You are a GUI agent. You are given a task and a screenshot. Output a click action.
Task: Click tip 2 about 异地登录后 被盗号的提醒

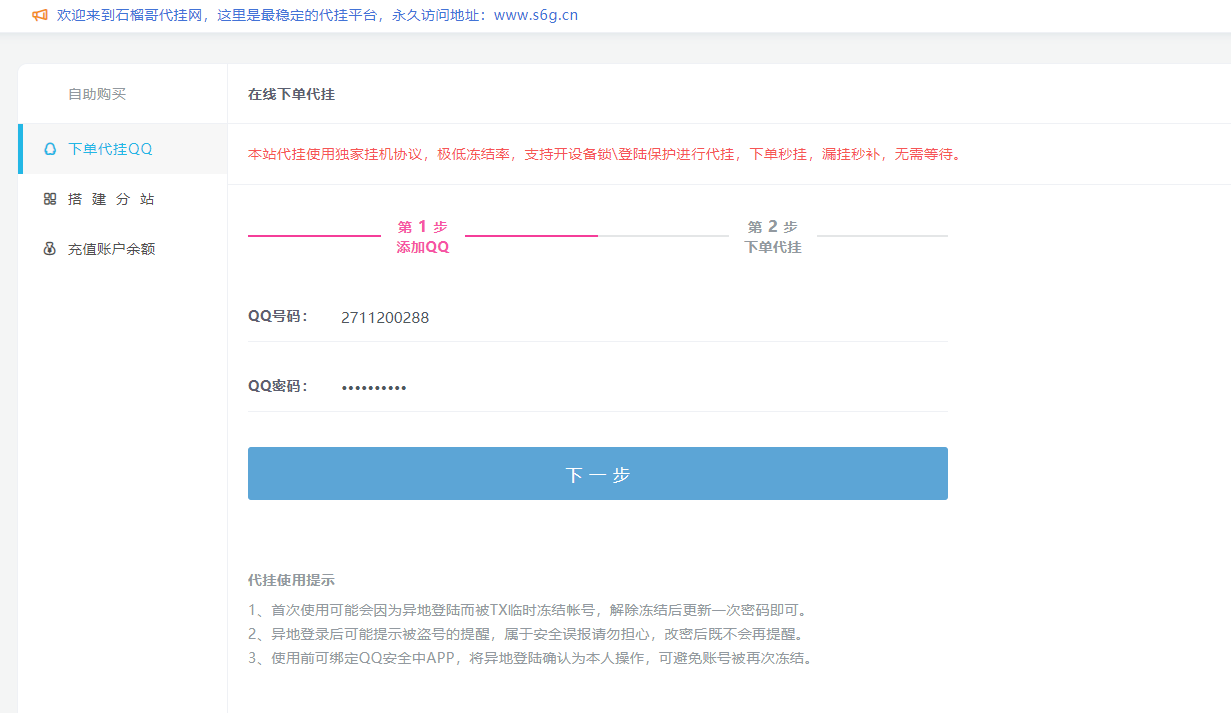(x=526, y=634)
